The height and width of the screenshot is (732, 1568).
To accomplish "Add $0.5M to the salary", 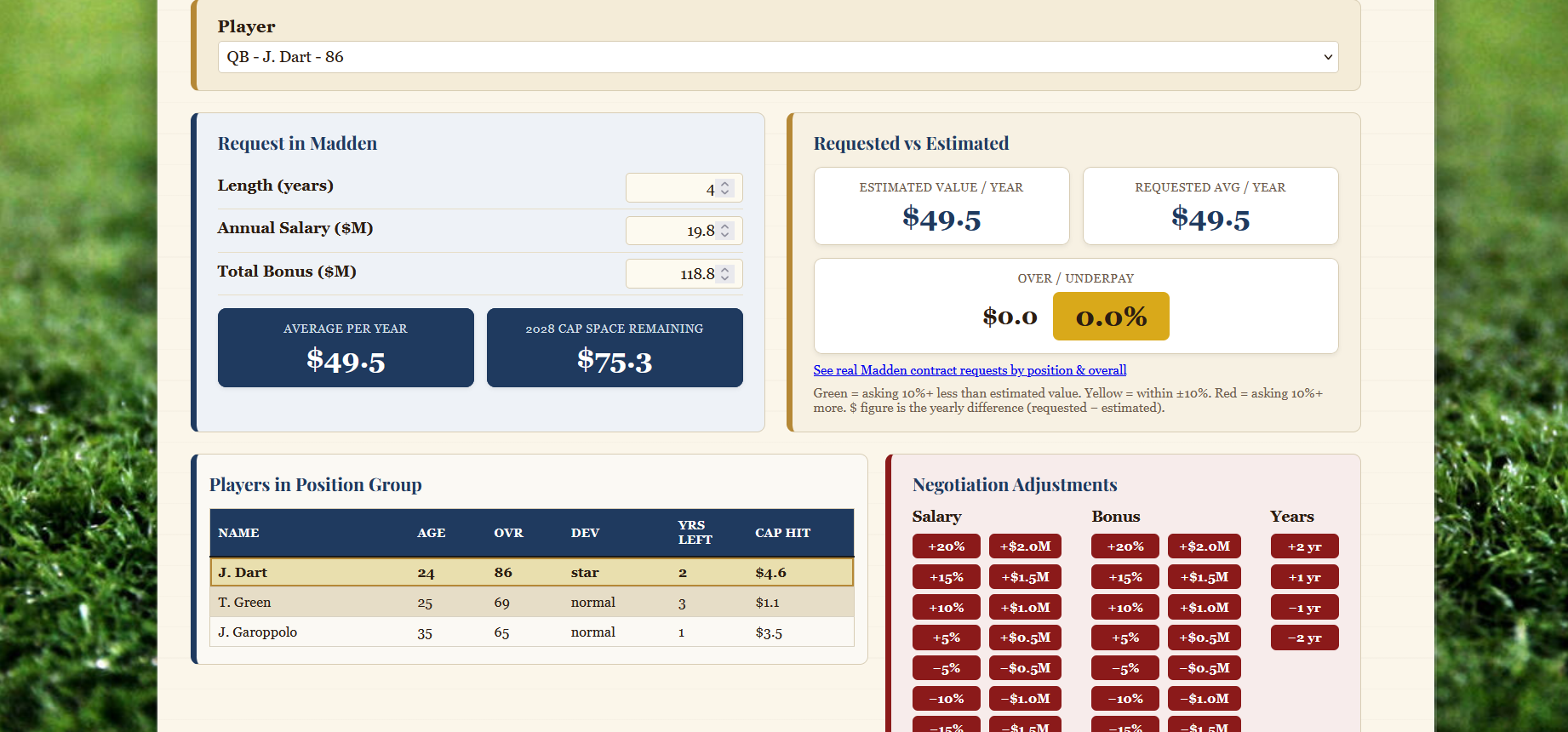I will click(x=1025, y=638).
